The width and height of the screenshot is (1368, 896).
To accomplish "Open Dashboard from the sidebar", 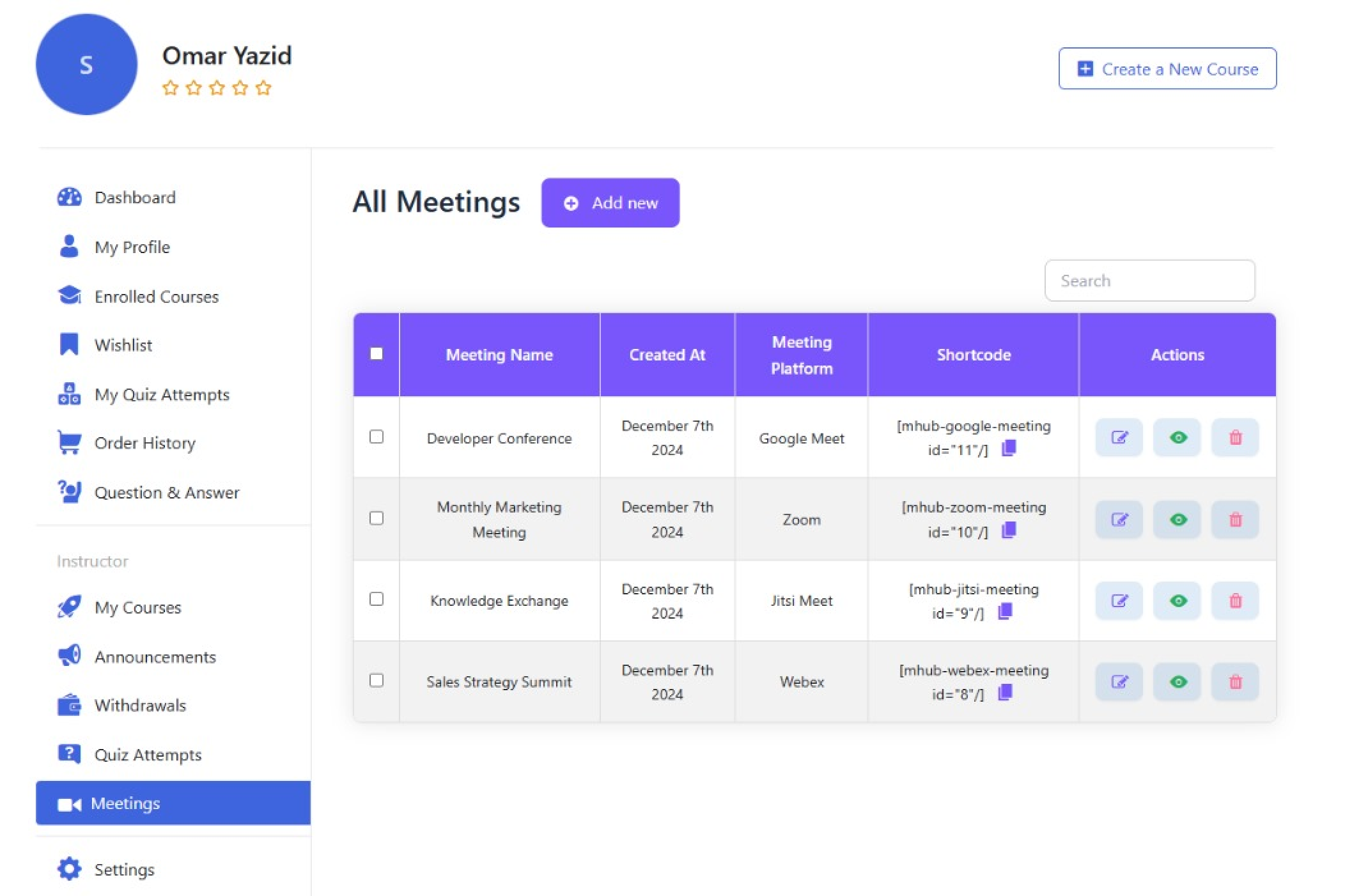I will (117, 197).
